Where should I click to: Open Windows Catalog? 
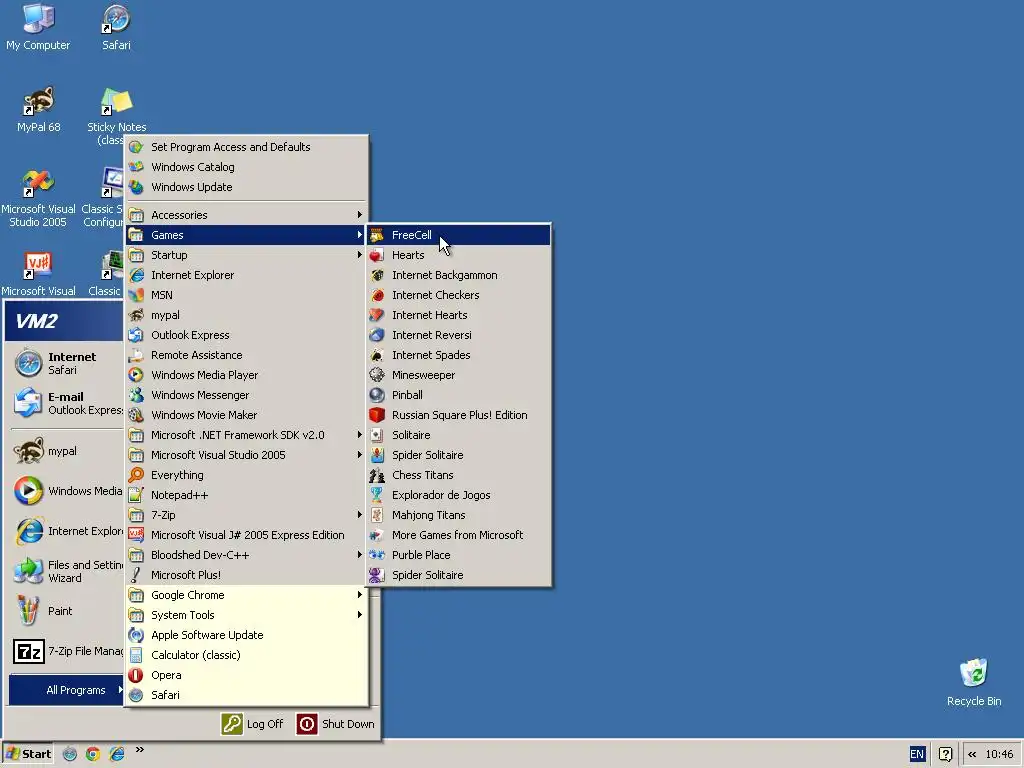tap(247, 167)
